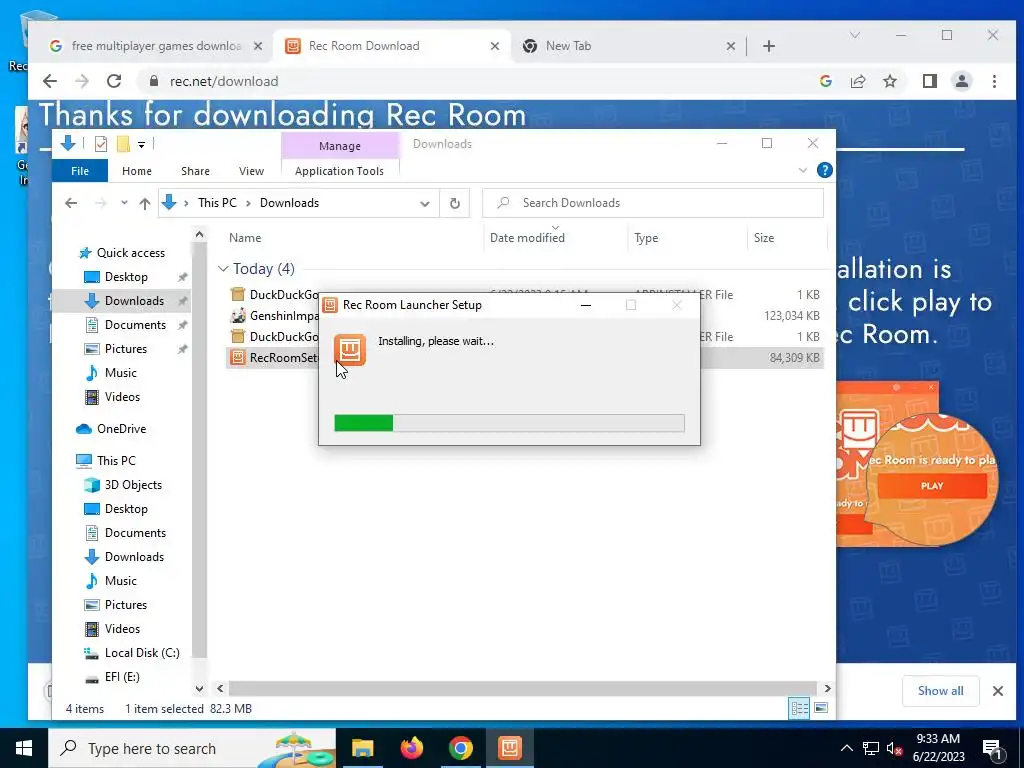Screen dimensions: 1024x768
Task: Go back in File Explorer
Action: tap(71, 203)
